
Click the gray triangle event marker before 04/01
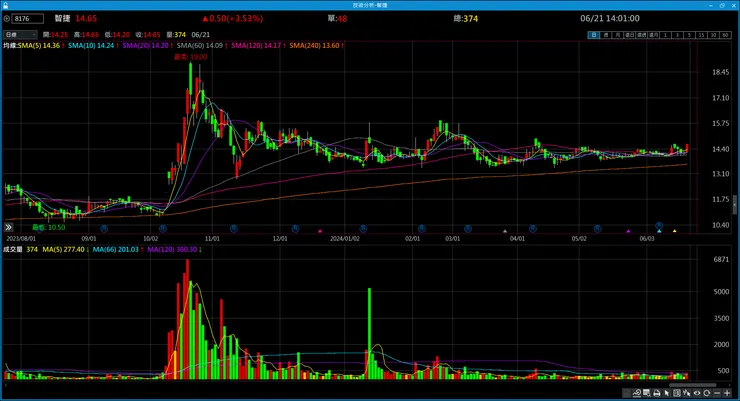(505, 231)
